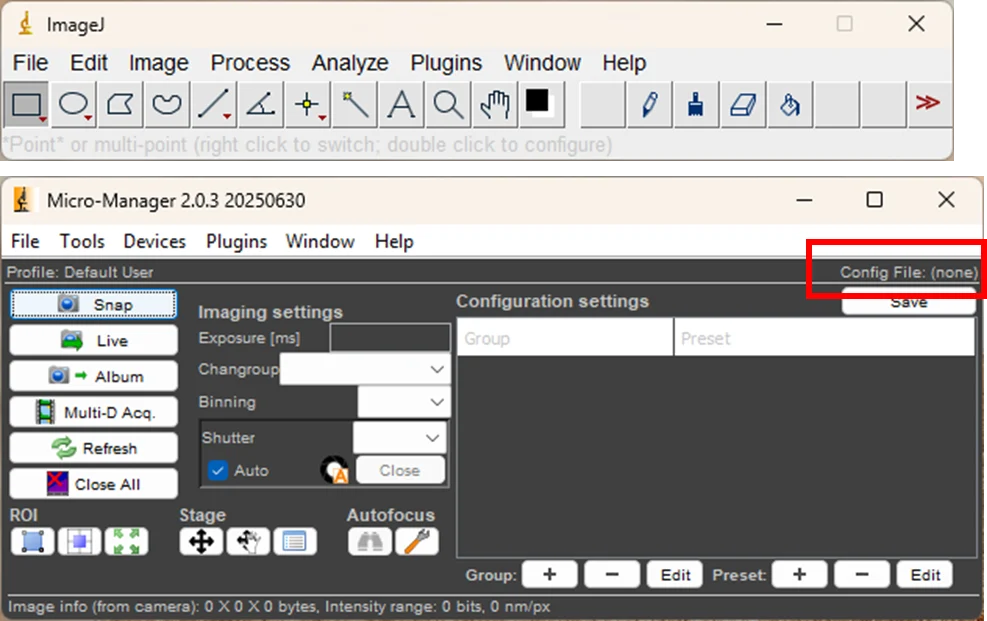
Task: Open ImageJ File menu
Action: pyautogui.click(x=30, y=63)
